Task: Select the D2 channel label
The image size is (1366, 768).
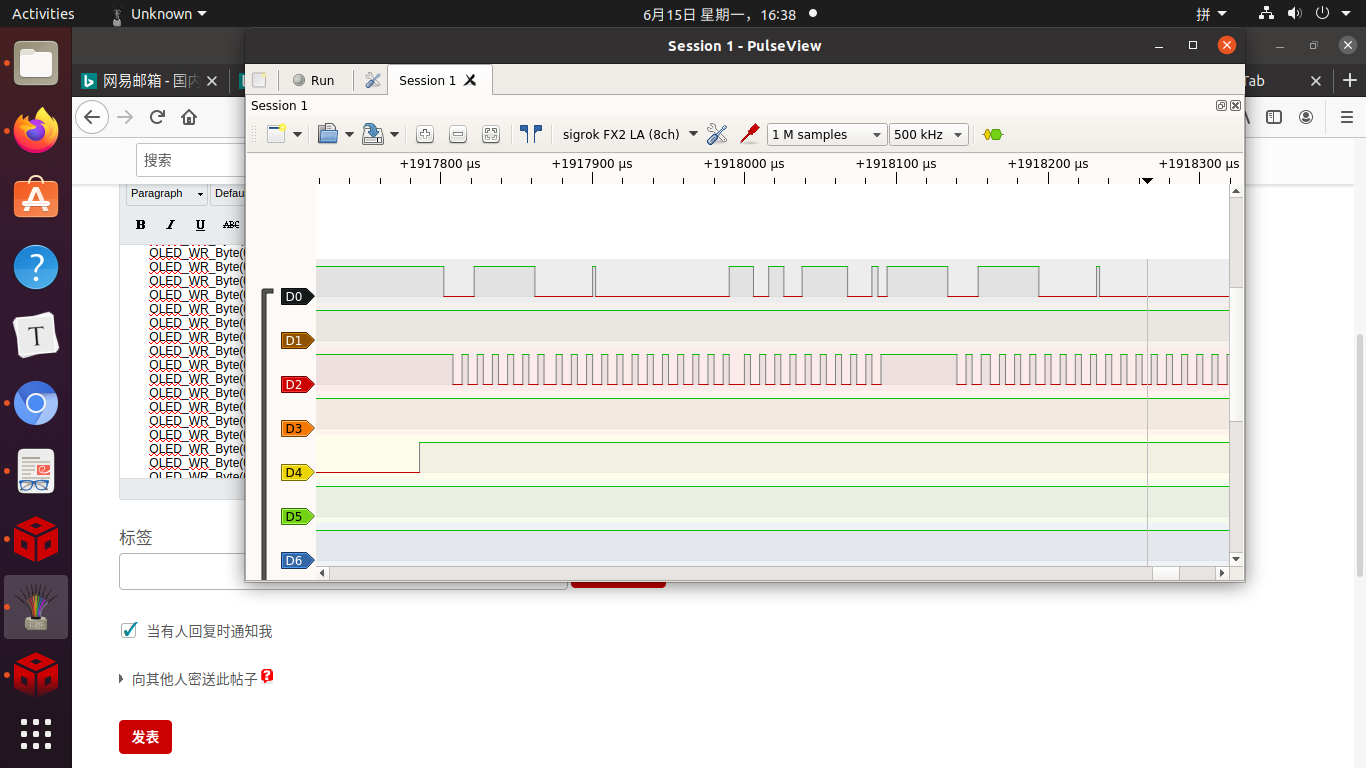Action: click(x=297, y=384)
